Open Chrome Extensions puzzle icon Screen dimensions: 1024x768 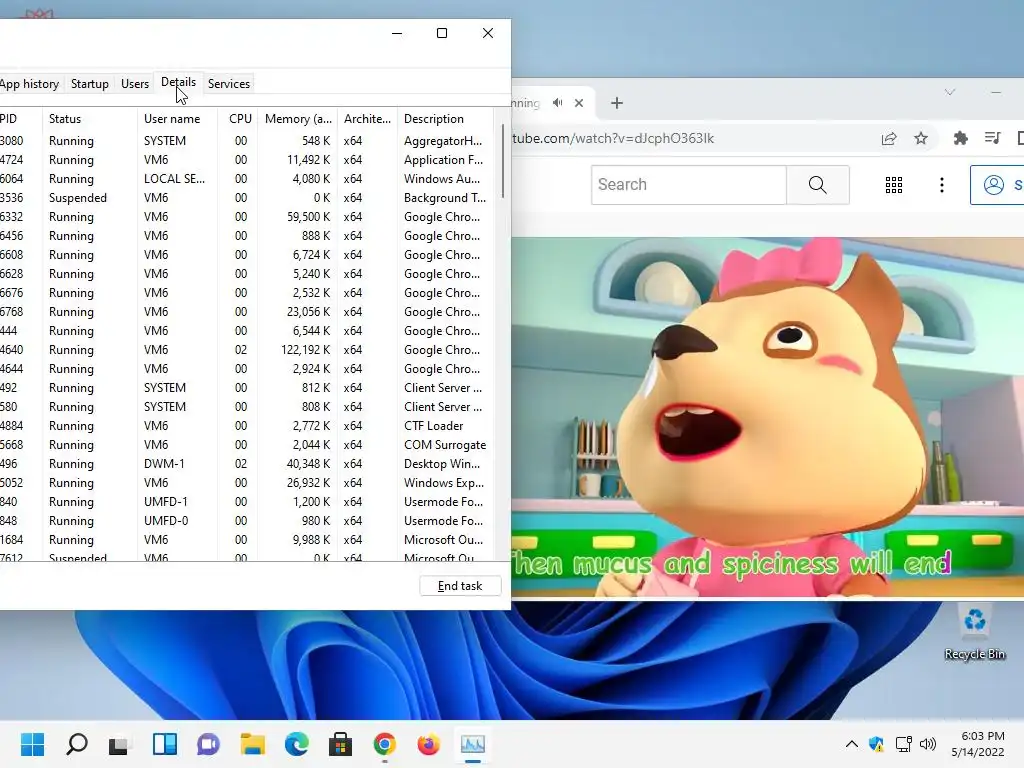tap(960, 138)
